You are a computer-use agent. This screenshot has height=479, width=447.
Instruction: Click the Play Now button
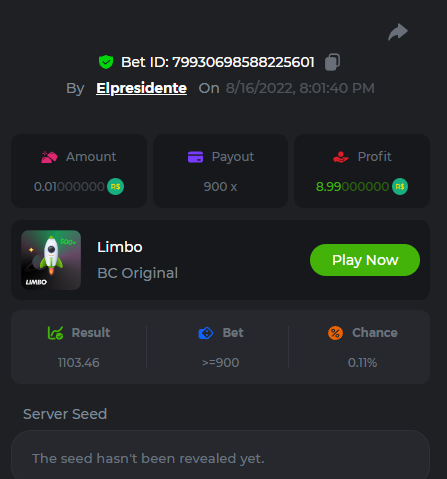[x=365, y=260]
